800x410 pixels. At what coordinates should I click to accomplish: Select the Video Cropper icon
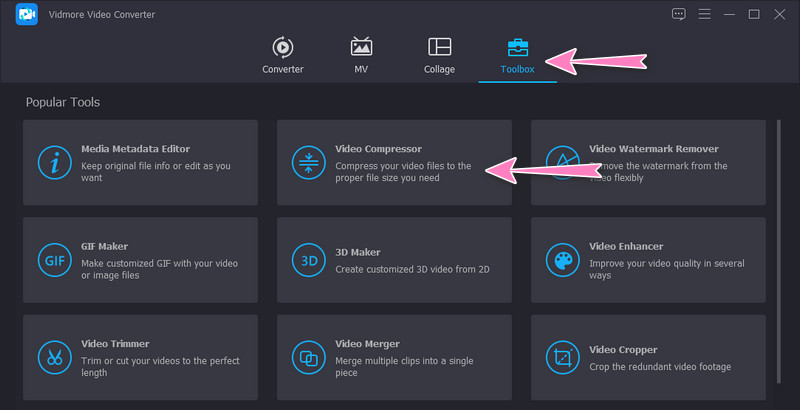click(561, 357)
